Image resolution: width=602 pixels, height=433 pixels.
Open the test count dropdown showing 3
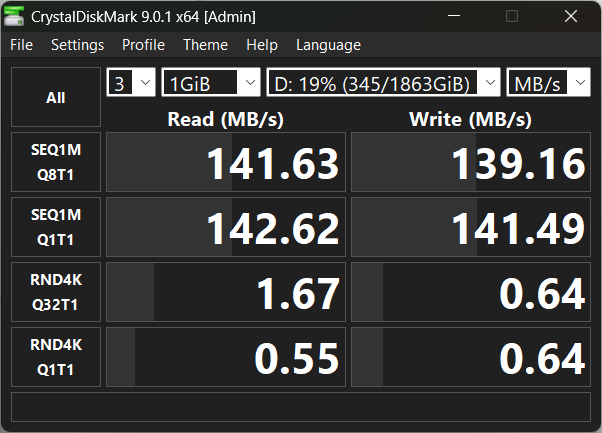tap(131, 82)
